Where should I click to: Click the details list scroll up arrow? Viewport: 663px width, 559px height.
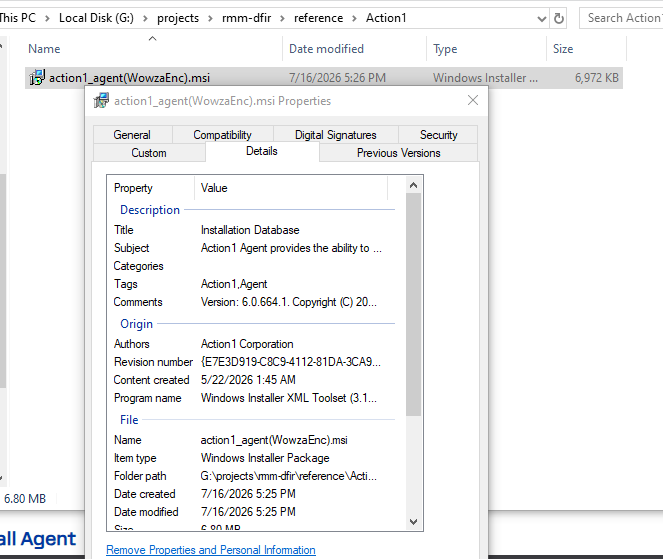click(414, 185)
